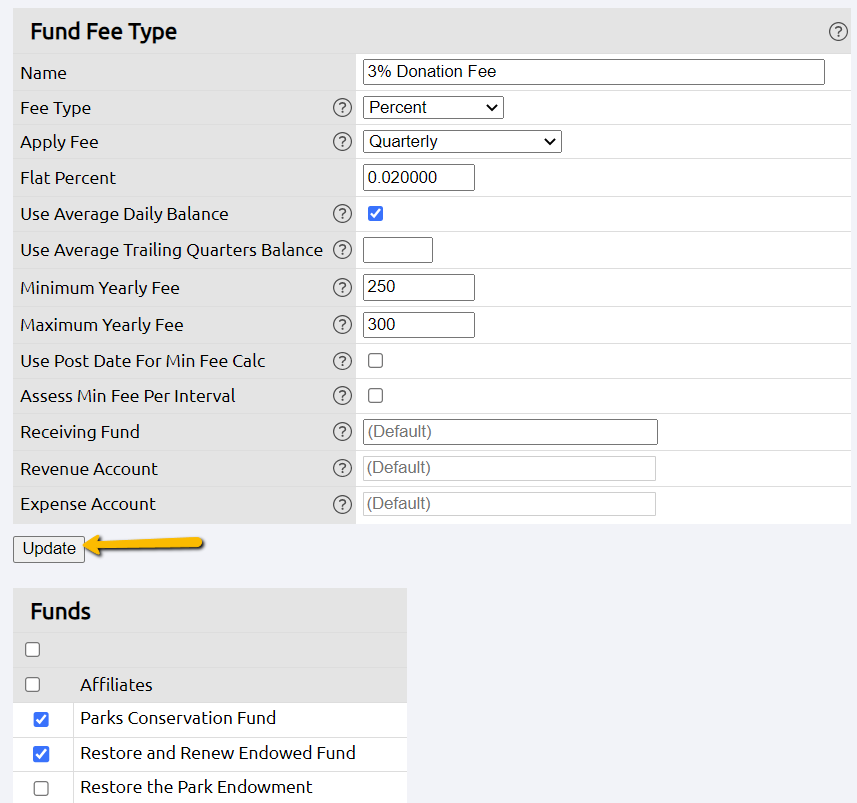Image resolution: width=857 pixels, height=803 pixels.
Task: Open help for Apply Fee
Action: point(342,142)
